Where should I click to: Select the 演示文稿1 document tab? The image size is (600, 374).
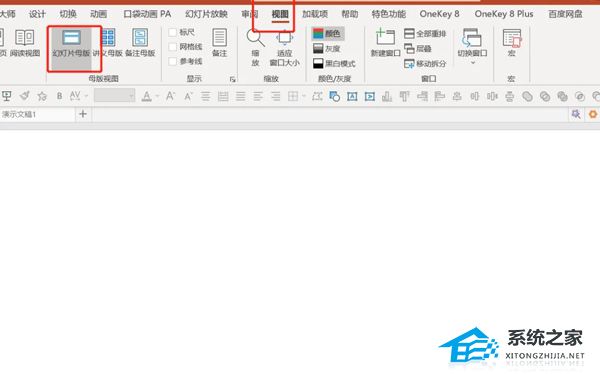[x=37, y=114]
